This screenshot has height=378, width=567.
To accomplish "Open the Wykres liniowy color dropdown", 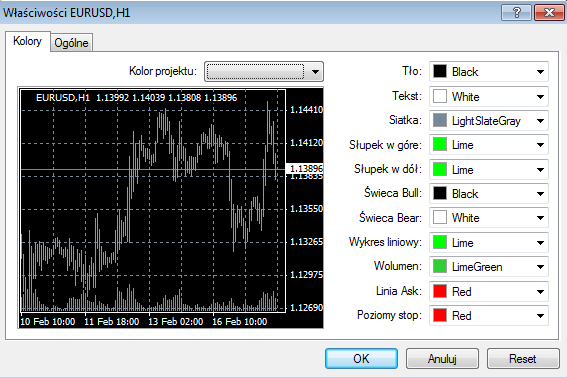I will click(x=489, y=242).
